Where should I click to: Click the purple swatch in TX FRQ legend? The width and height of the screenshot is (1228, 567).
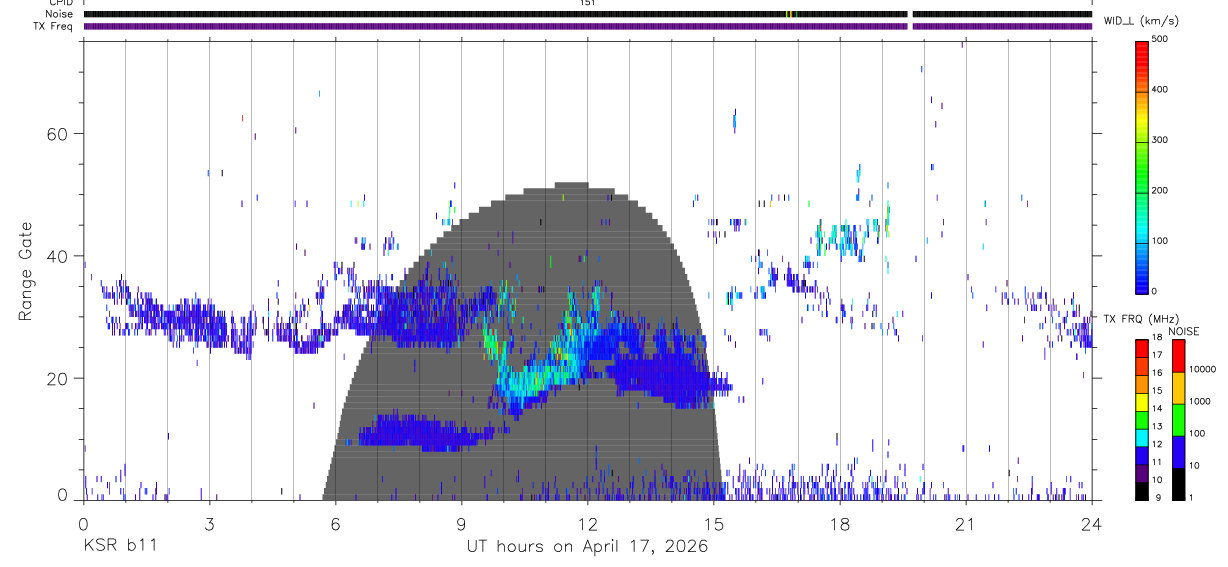tap(1142, 472)
